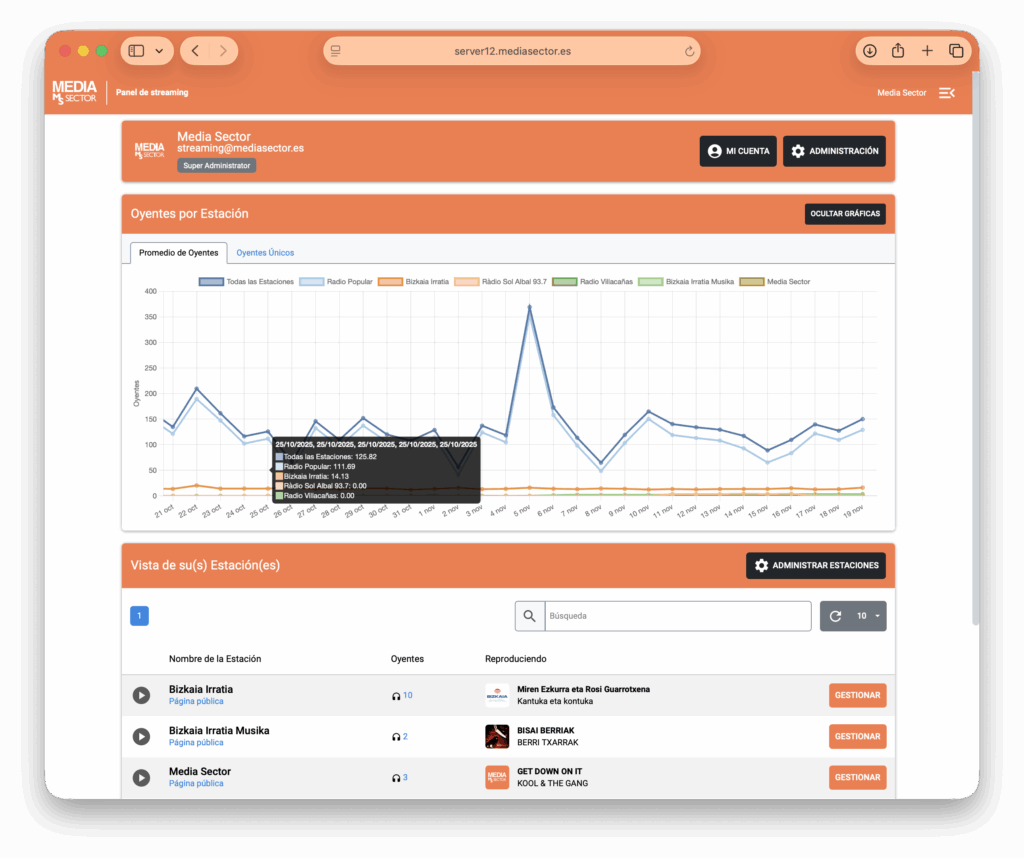The width and height of the screenshot is (1024, 858).
Task: Click the Búsqueda search field
Action: (x=678, y=616)
